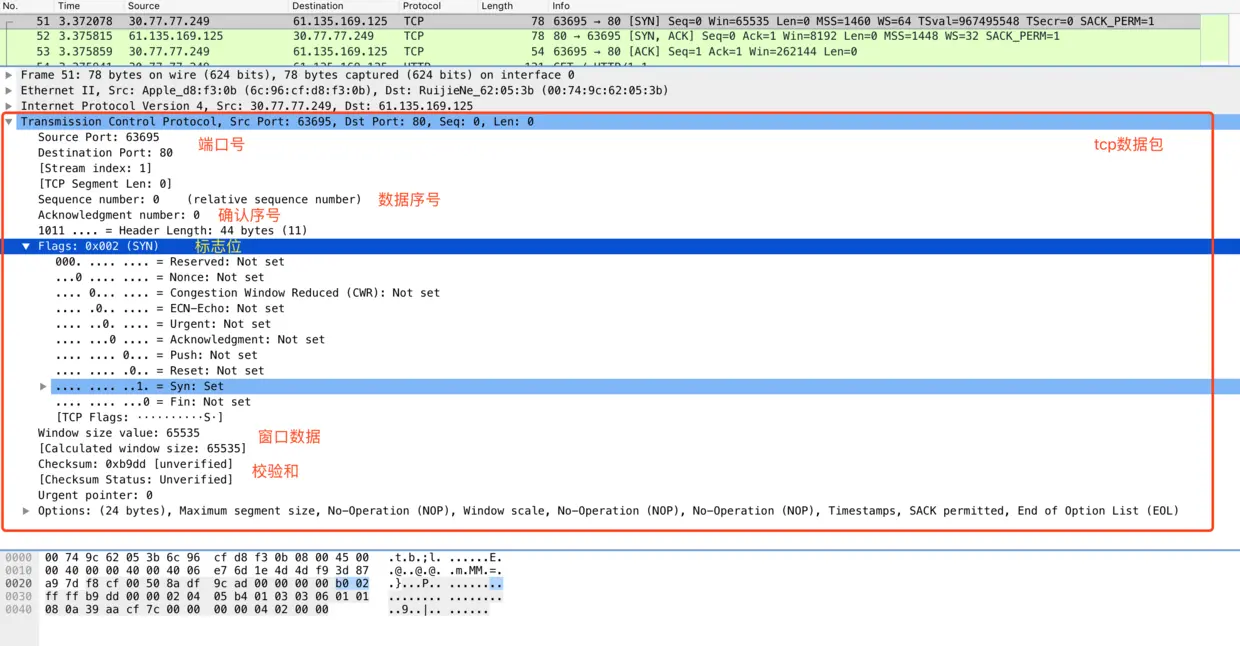Select the [Stream index: 1] row
This screenshot has height=646, width=1240.
[x=95, y=168]
